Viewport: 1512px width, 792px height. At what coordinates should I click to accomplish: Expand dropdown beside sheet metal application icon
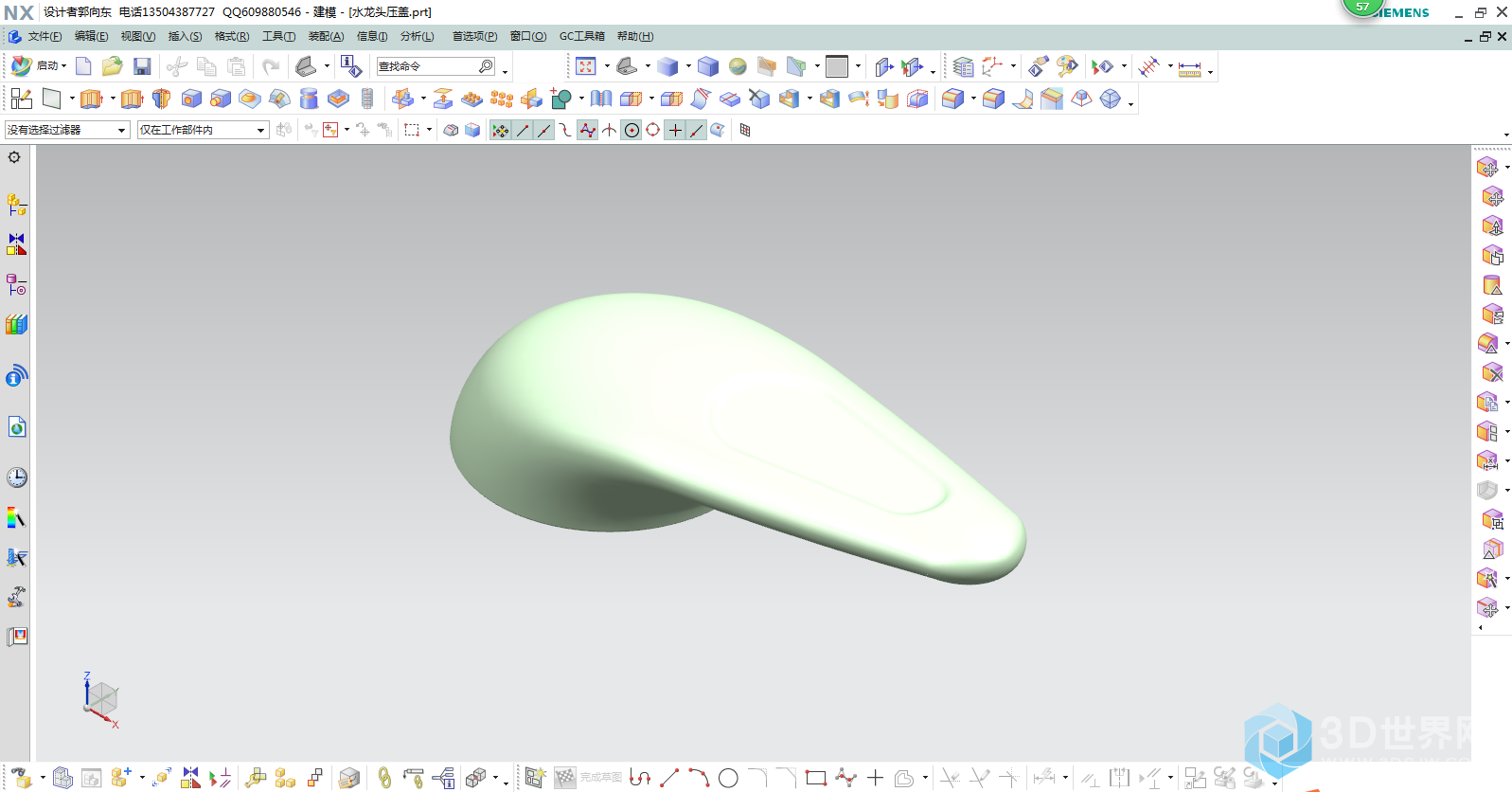327,66
